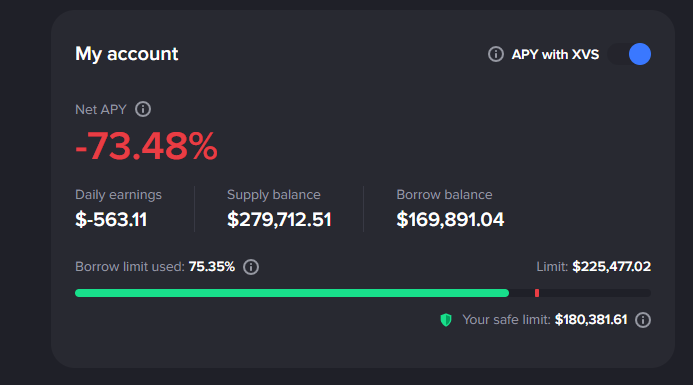Select the -73.48% Net APY value
The width and height of the screenshot is (693, 385).
146,146
